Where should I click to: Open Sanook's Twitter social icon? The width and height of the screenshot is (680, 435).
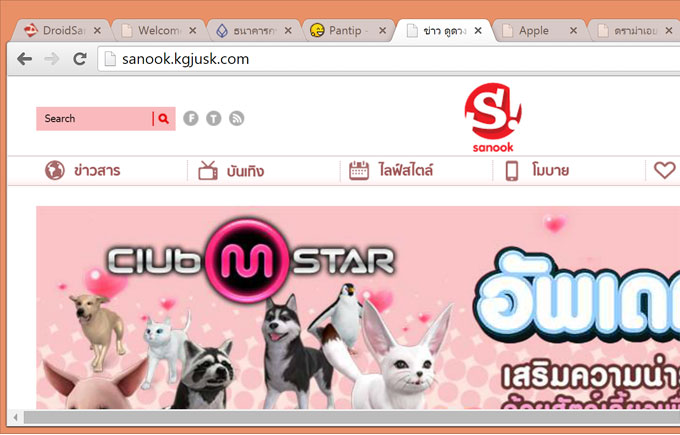tap(214, 119)
